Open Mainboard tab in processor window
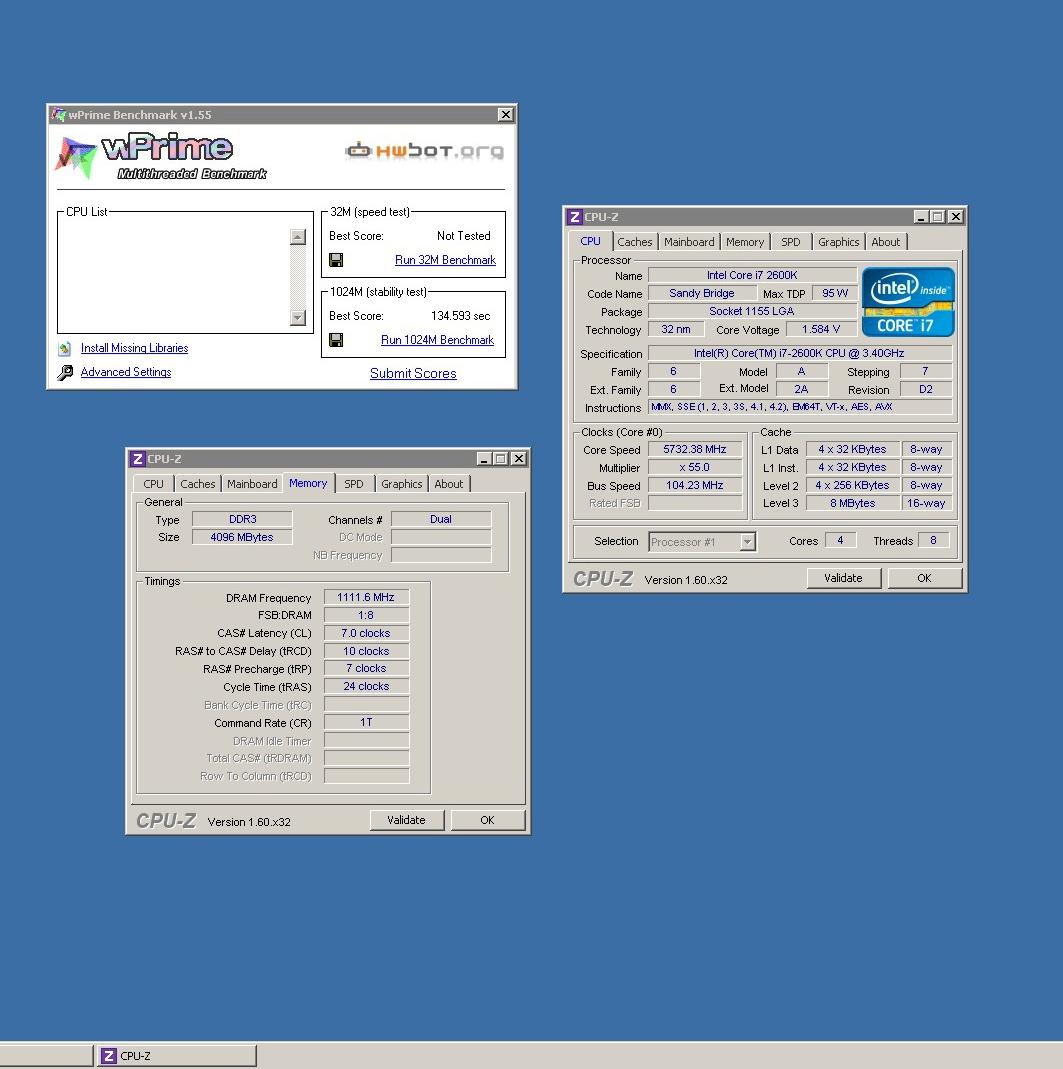Screen dimensions: 1063x1069 click(689, 242)
